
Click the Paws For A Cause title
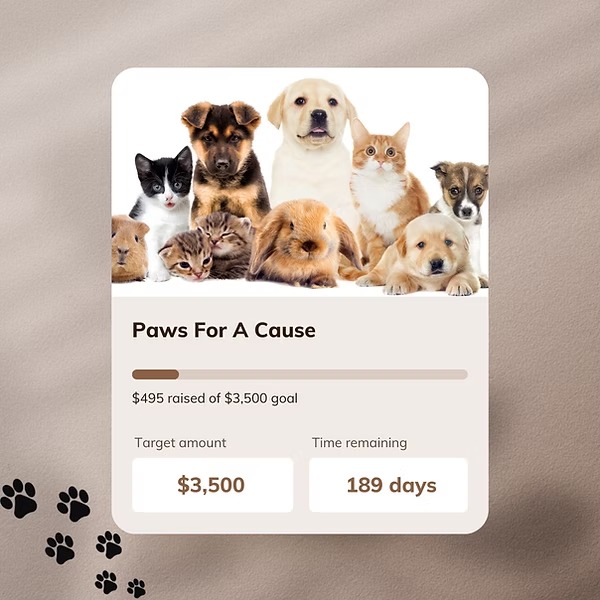[x=223, y=330]
